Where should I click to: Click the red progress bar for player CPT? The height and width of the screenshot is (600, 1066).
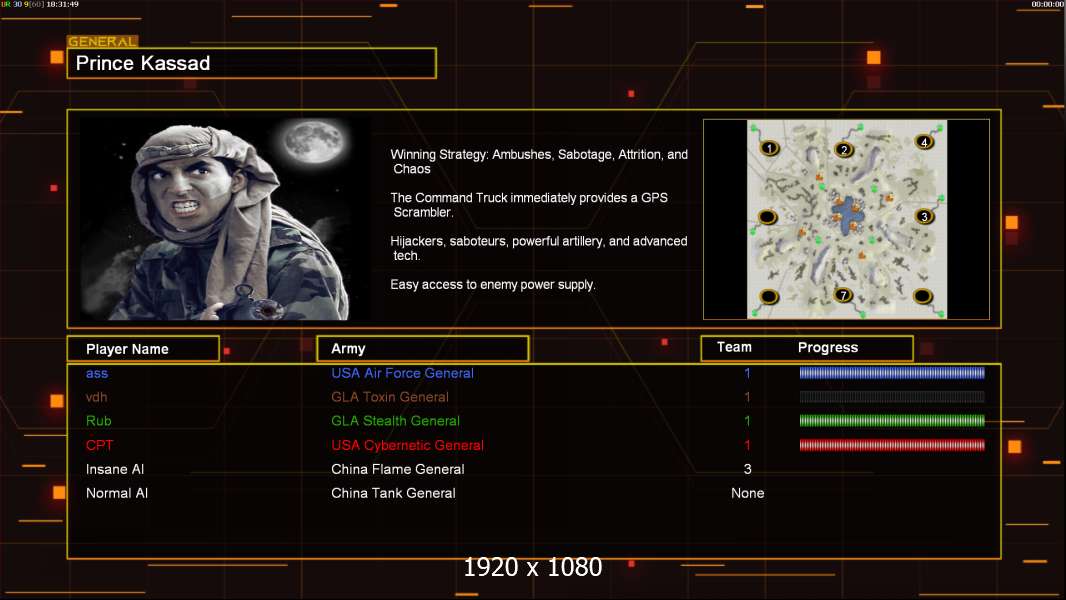pyautogui.click(x=892, y=445)
